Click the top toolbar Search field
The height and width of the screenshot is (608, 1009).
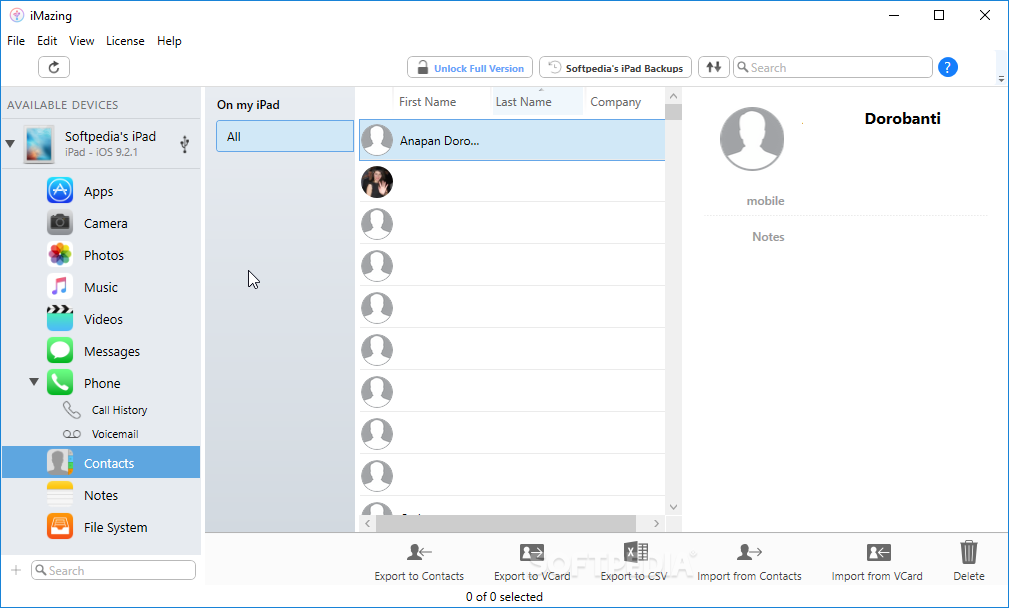pyautogui.click(x=833, y=68)
